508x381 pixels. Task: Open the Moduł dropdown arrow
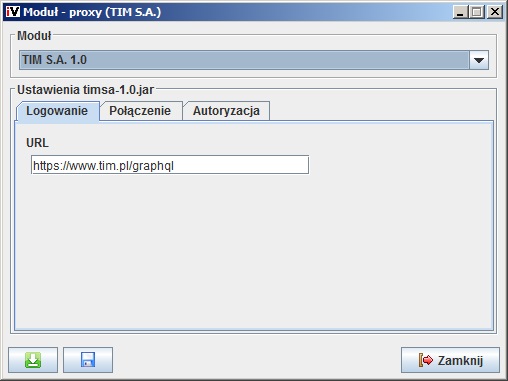[479, 60]
